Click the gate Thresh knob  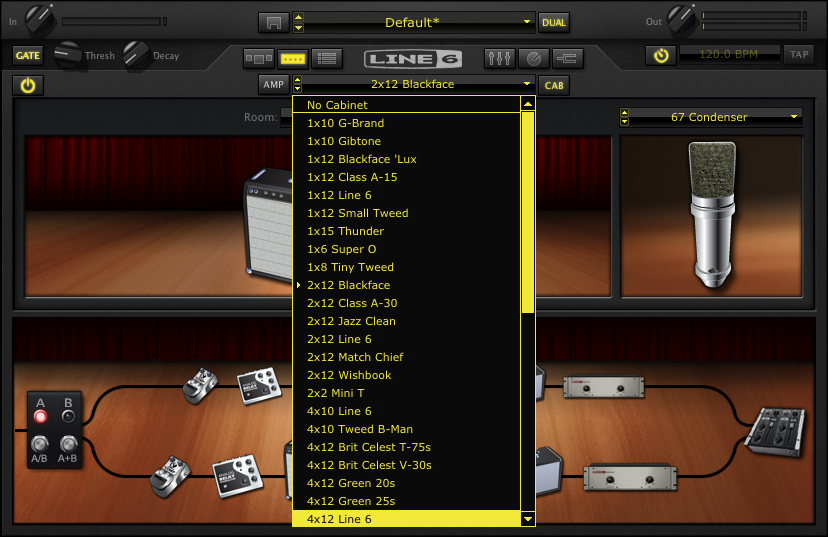69,54
